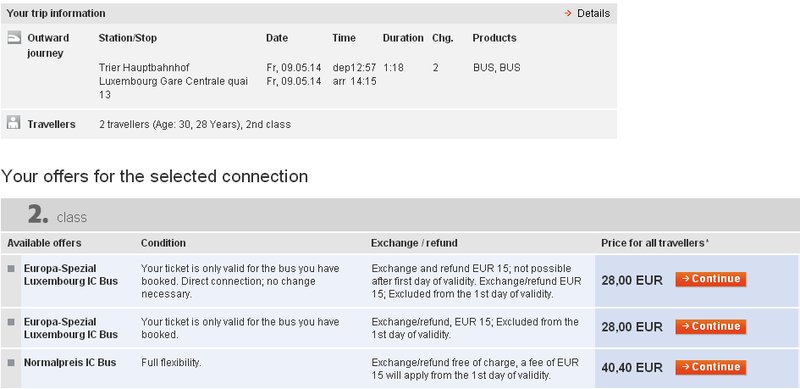The image size is (800, 389).
Task: Click grey square beside Normalpreis IC Bus
Action: point(11,362)
